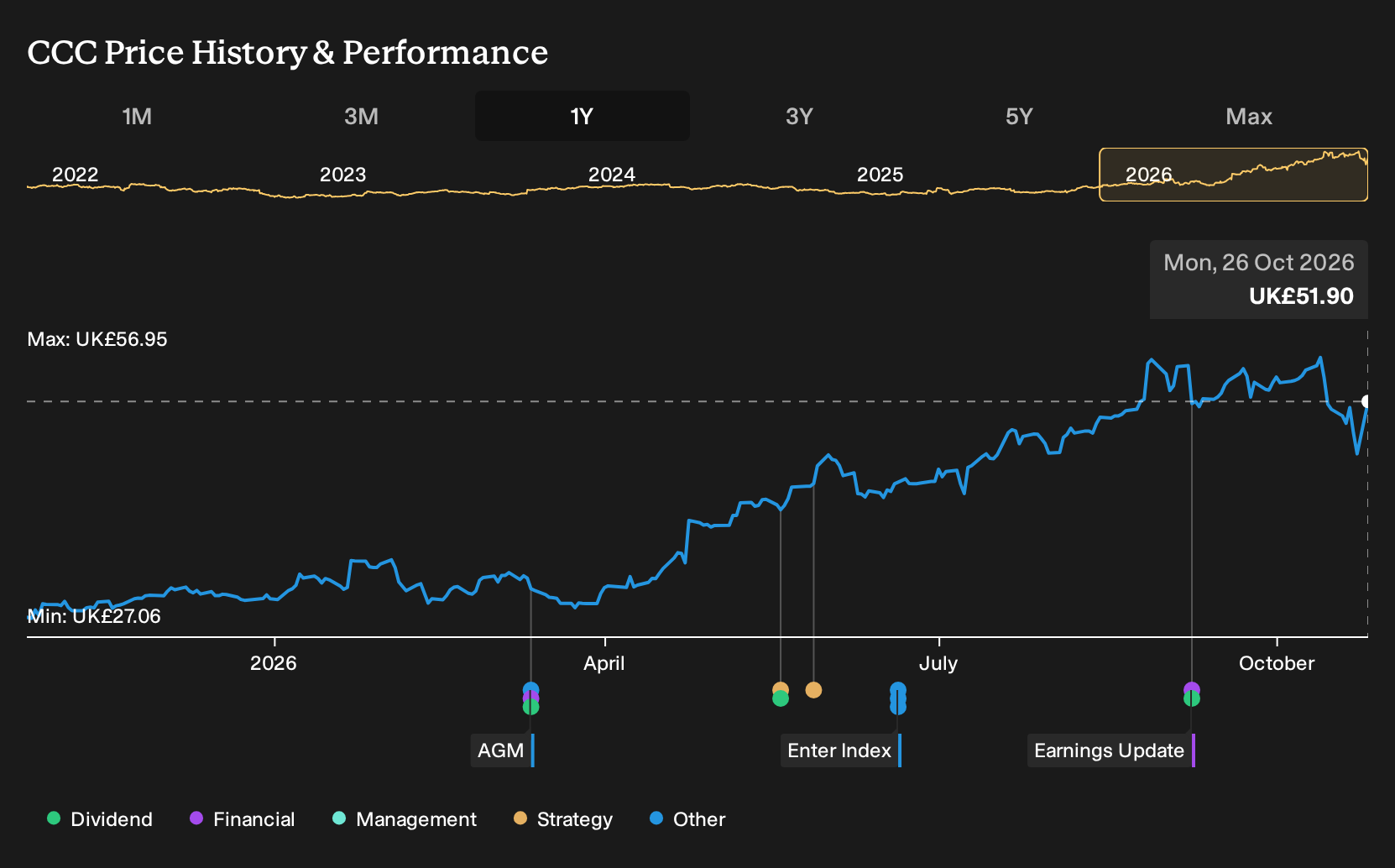Click the 2022 label on mini chart
Screen dimensions: 1395x868
(x=76, y=175)
